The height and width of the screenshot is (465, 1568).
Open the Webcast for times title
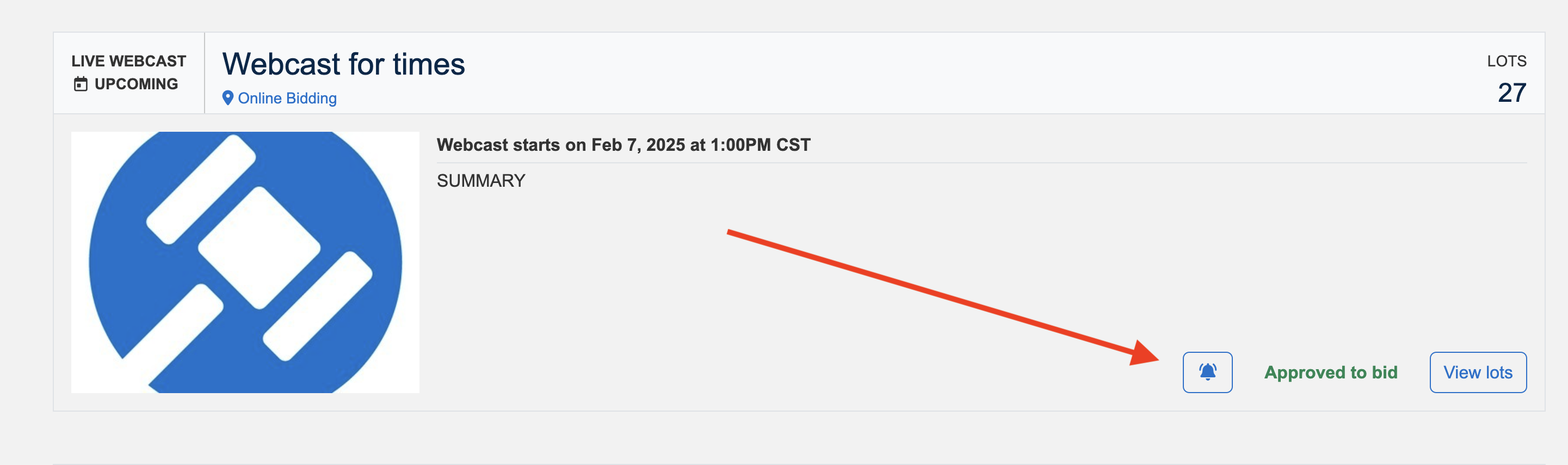tap(343, 64)
